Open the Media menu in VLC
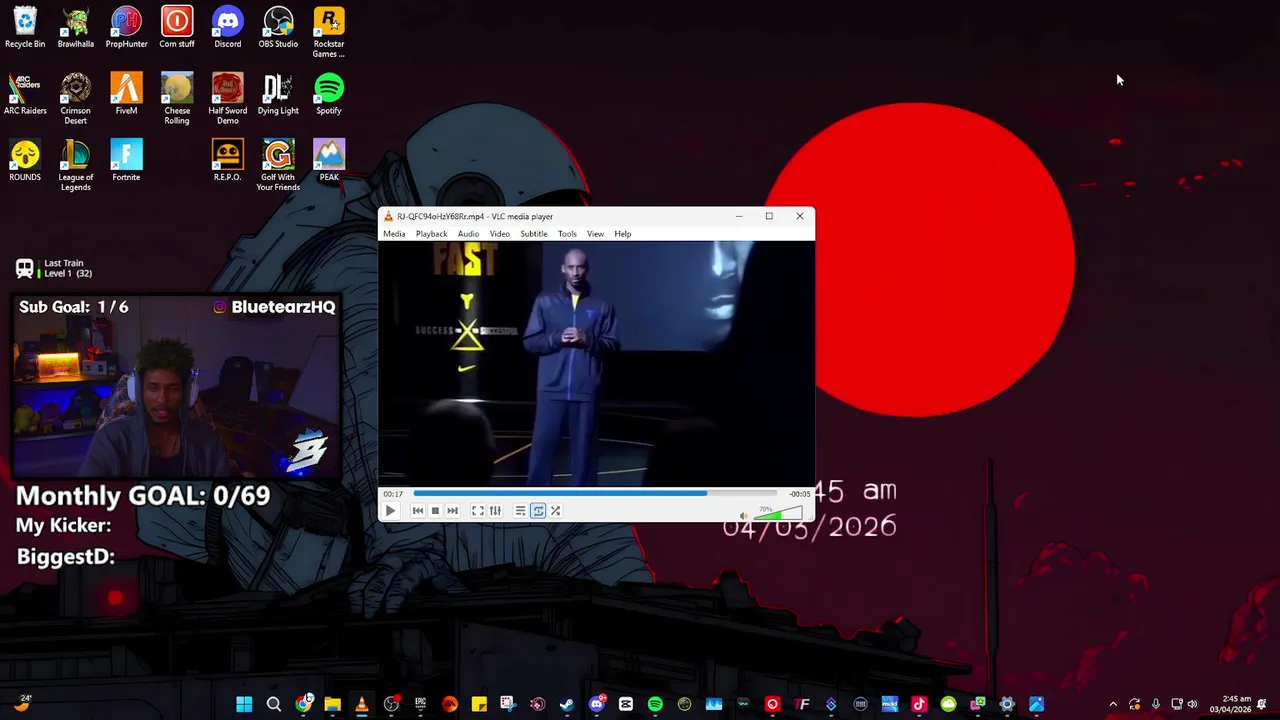Screen dimensions: 1280x720 pos(394,234)
